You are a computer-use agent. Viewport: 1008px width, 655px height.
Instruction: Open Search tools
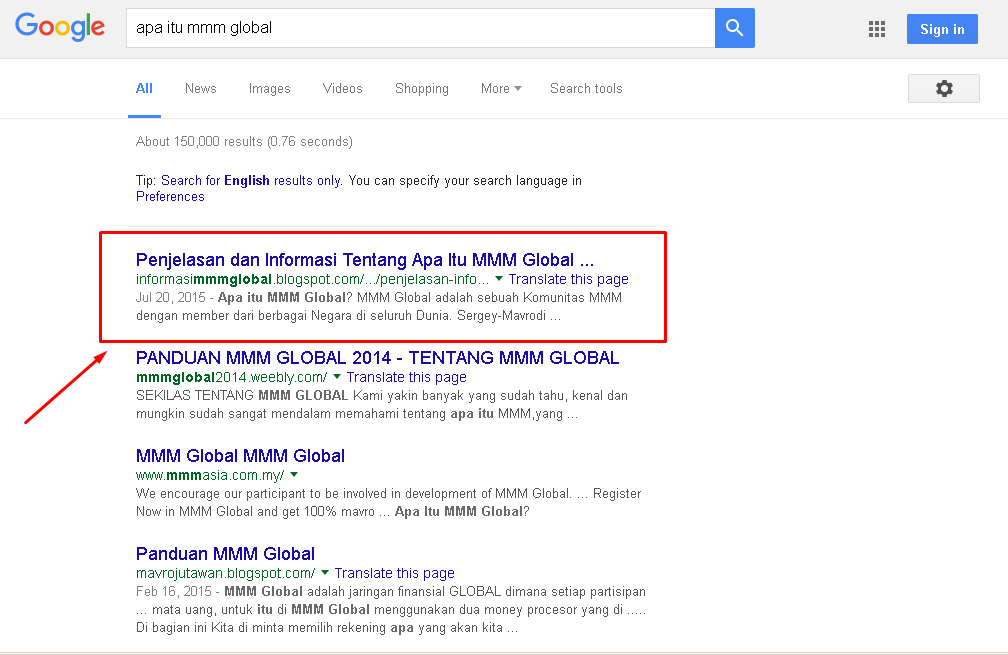[586, 89]
